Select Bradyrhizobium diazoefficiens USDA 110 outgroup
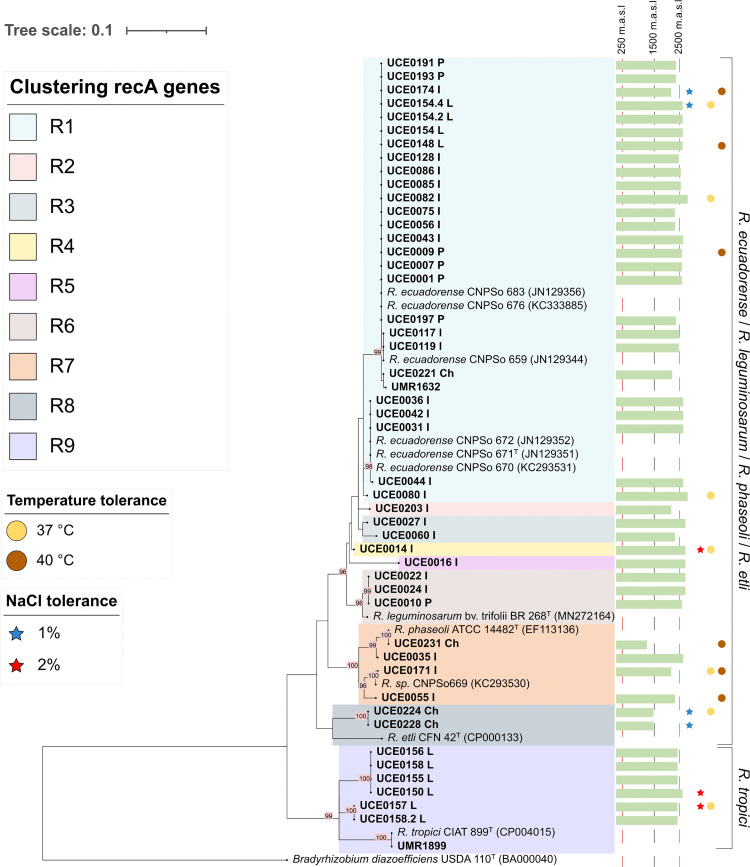Viewport: 750px width, 867px height. pos(425,859)
